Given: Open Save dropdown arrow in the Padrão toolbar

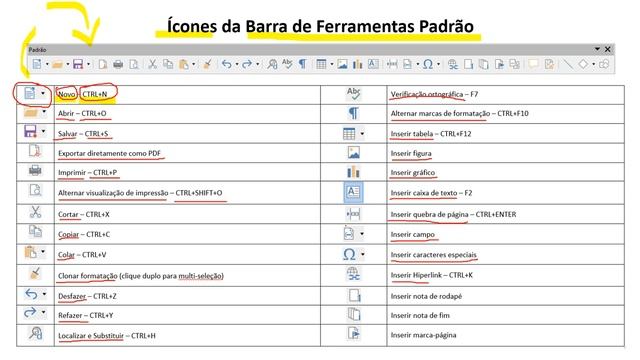Looking at the screenshot, I should pos(88,64).
